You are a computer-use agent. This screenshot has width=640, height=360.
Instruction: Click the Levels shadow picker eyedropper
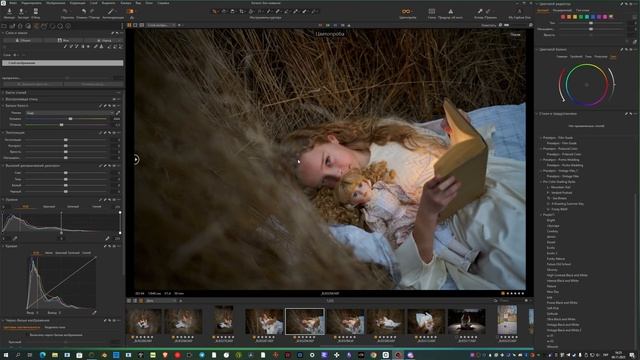pos(15,238)
